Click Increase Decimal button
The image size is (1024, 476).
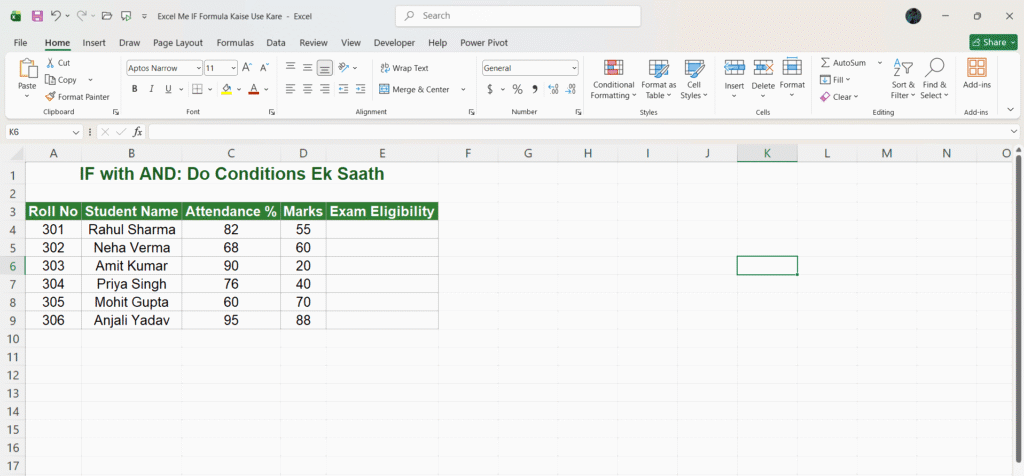tap(553, 89)
